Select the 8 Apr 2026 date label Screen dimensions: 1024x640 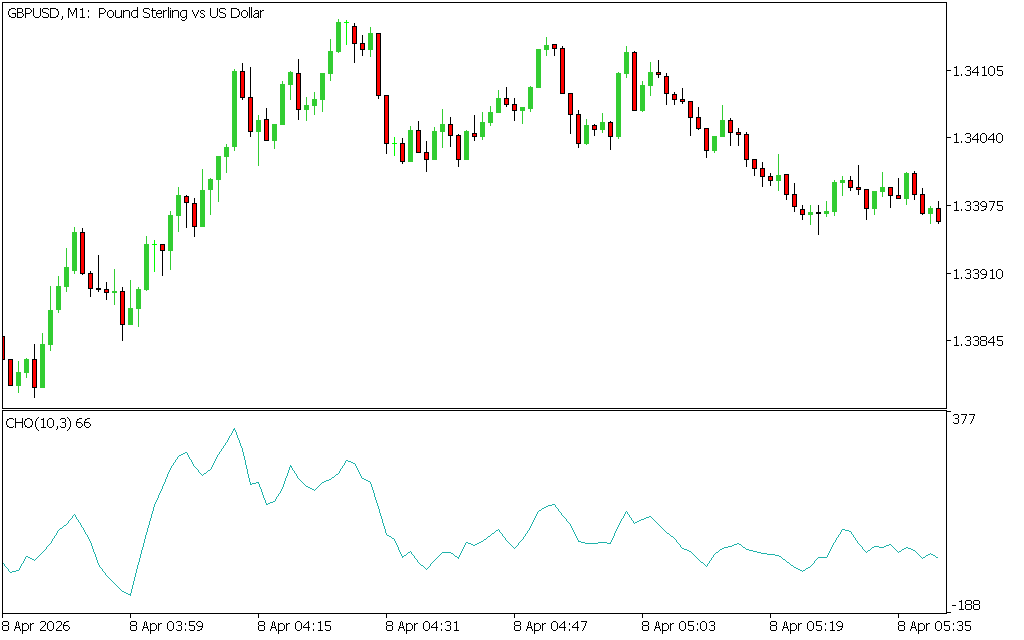38,627
